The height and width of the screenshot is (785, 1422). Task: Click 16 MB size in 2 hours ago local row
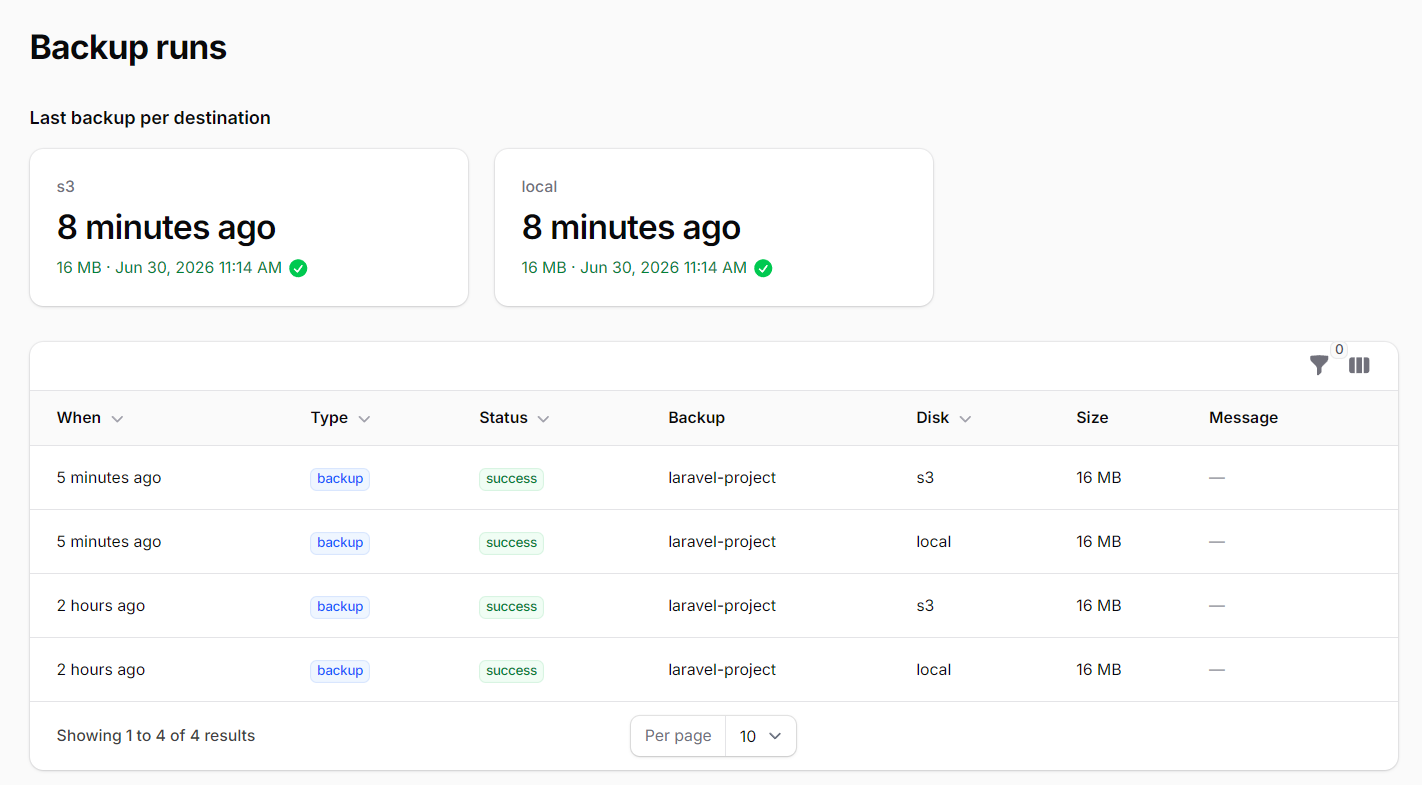pyautogui.click(x=1099, y=670)
